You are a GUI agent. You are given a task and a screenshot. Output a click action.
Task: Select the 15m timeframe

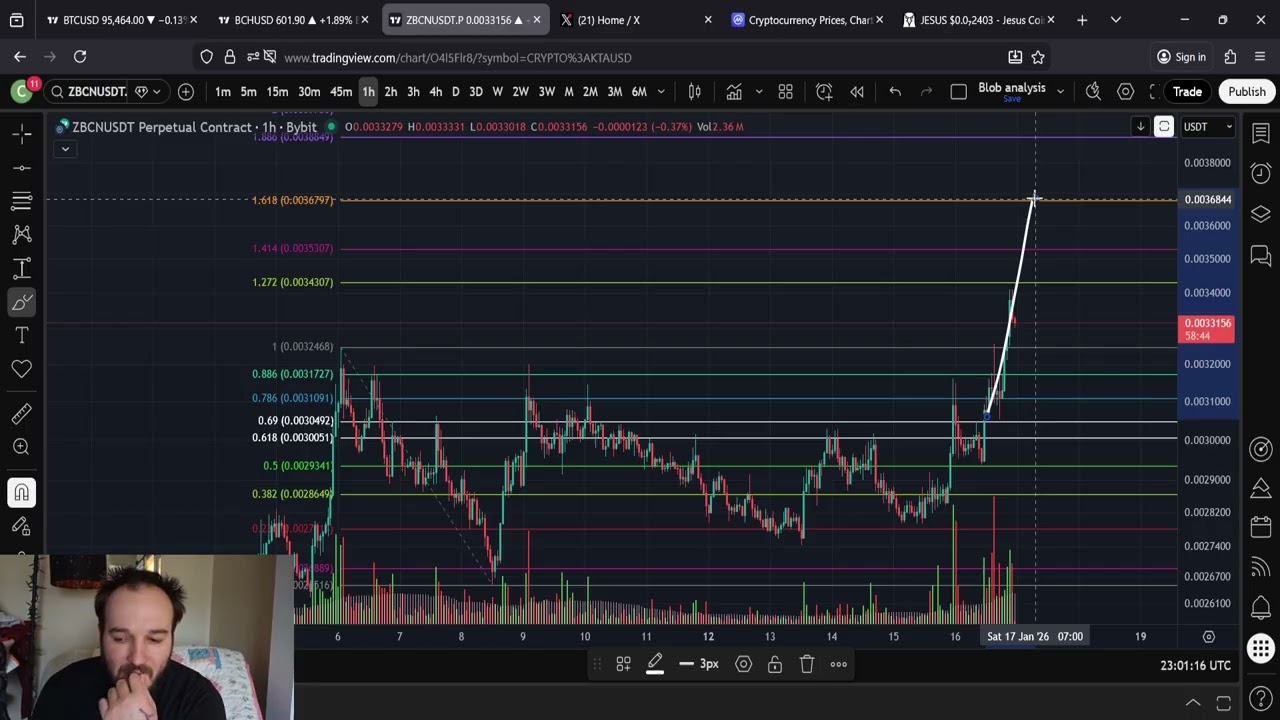point(277,92)
